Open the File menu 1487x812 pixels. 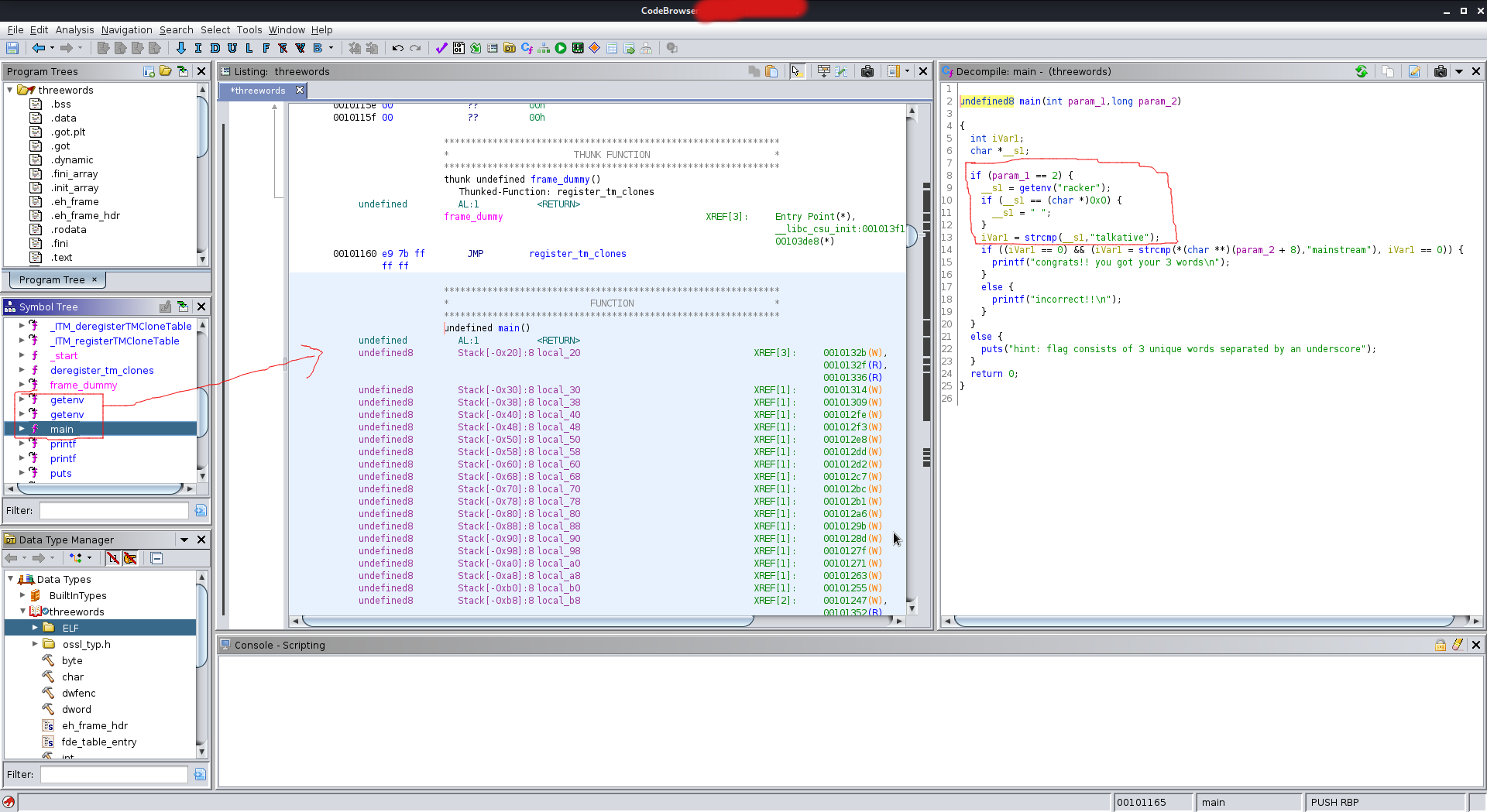click(15, 29)
